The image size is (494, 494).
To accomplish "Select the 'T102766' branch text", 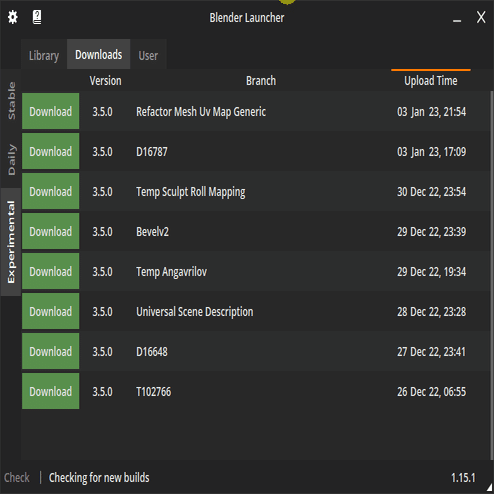I will [x=154, y=392].
